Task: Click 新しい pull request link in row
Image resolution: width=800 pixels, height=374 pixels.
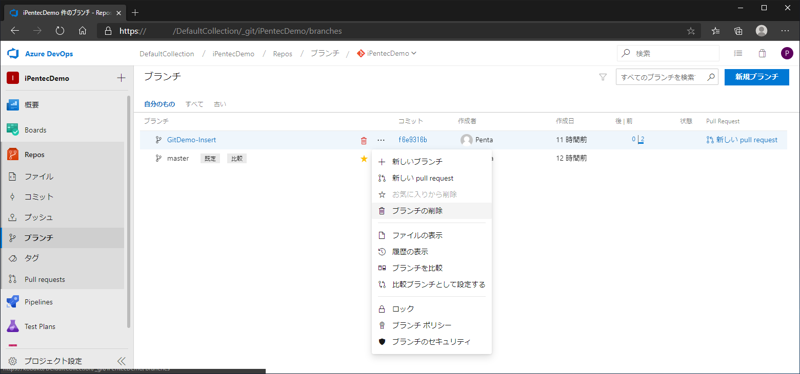Action: click(x=742, y=140)
